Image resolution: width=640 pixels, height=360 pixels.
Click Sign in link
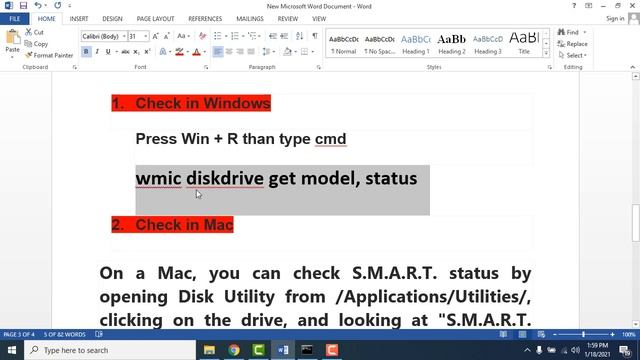pyautogui.click(x=615, y=18)
